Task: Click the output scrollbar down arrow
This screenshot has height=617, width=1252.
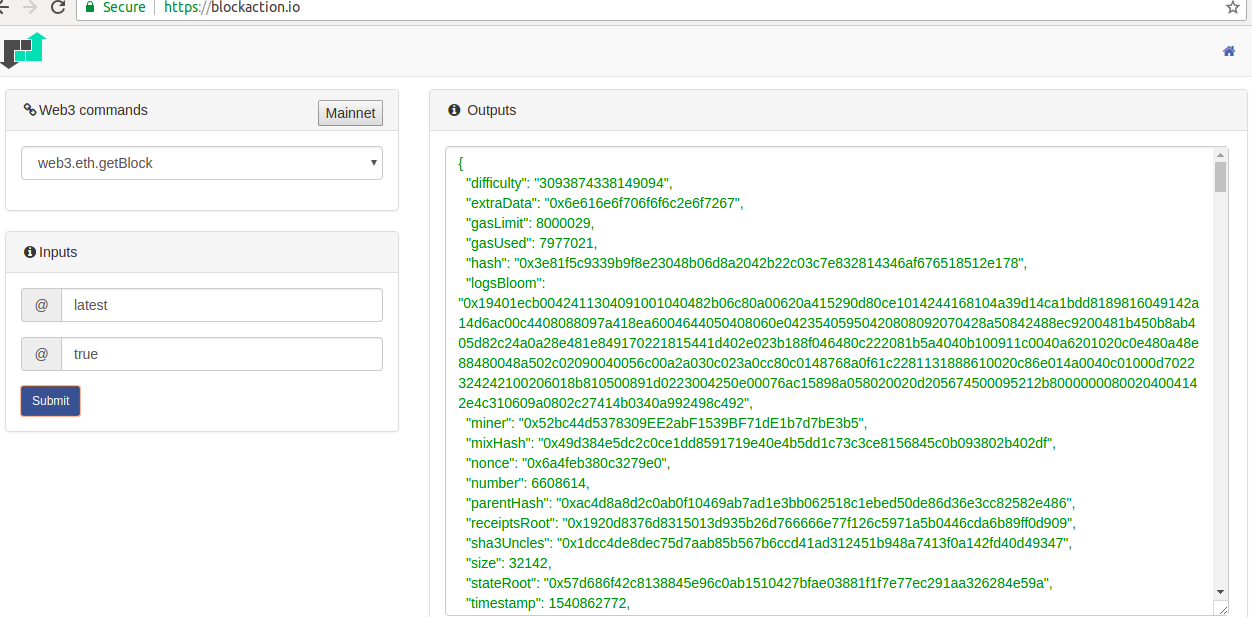Action: point(1220,592)
